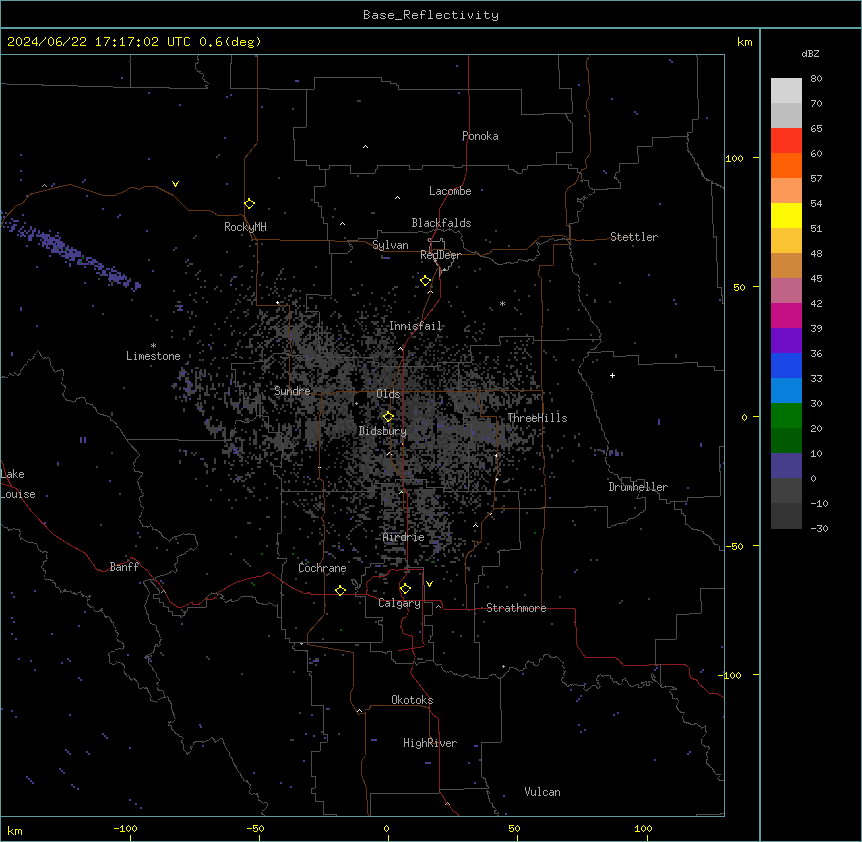Screen dimensions: 862x842
Task: Click the Lacombe city label
Action: (x=450, y=191)
